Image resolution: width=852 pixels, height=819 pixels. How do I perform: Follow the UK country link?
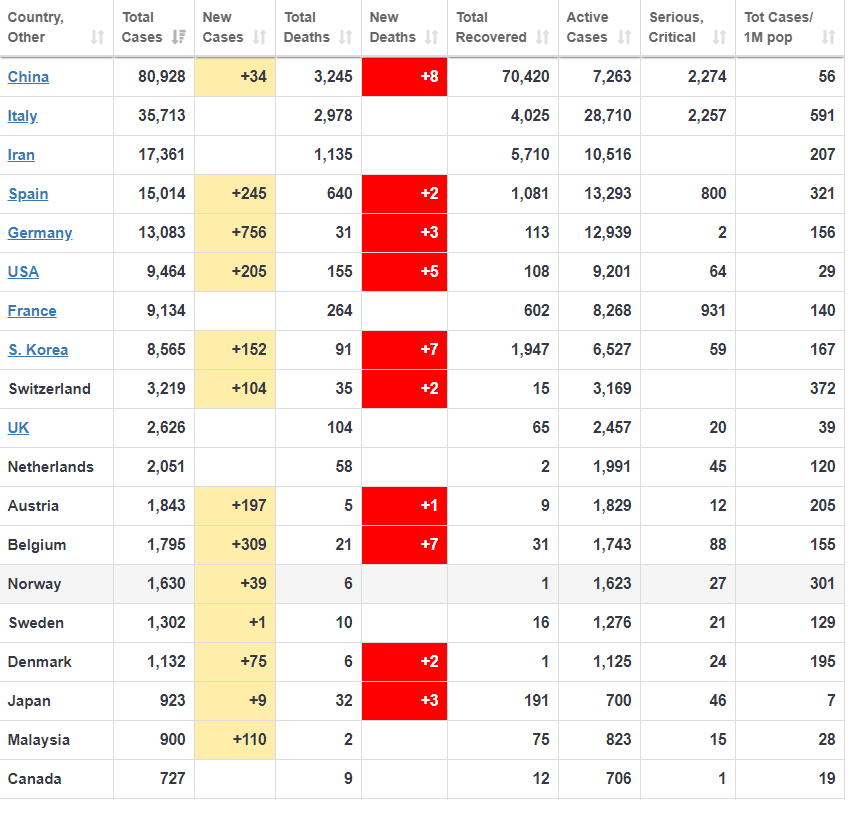coord(18,428)
